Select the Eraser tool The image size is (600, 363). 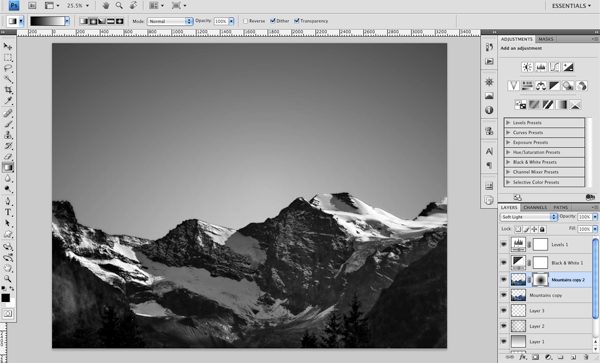(x=8, y=156)
